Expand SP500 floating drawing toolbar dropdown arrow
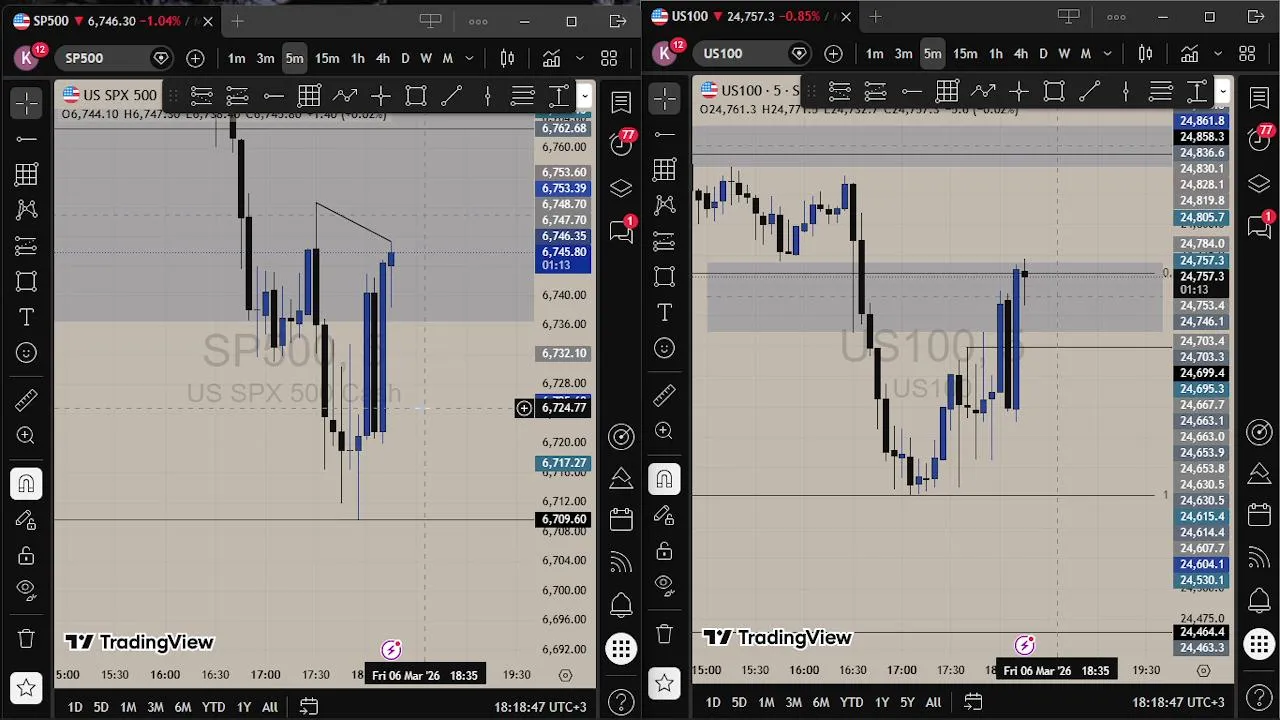Screen dimensions: 1280x720 coord(584,96)
